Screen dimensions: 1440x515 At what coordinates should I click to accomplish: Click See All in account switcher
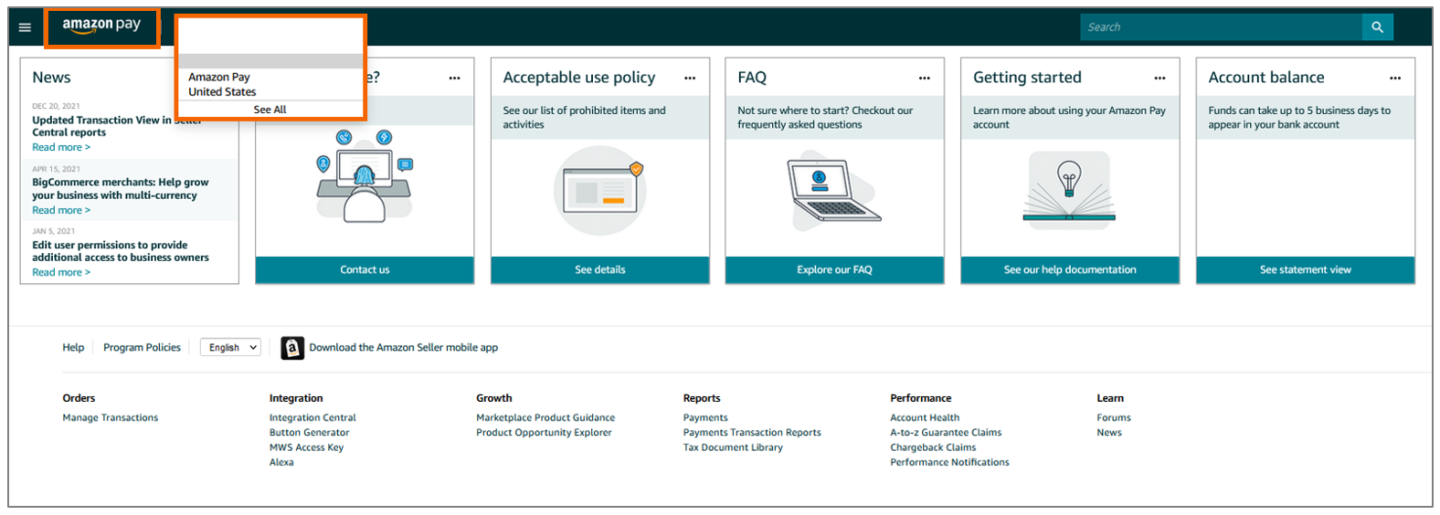270,110
